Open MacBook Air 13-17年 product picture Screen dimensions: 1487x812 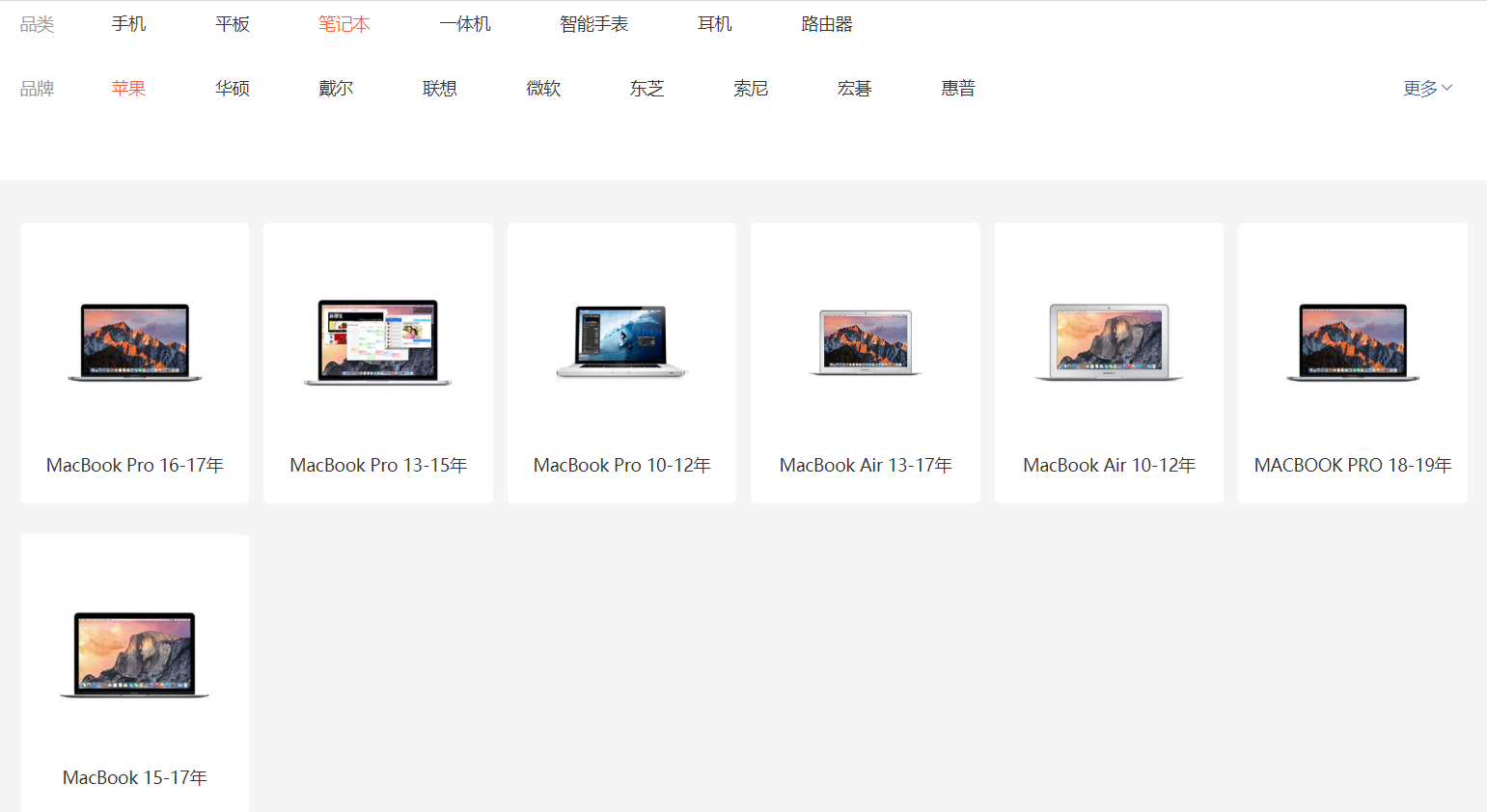[x=865, y=342]
